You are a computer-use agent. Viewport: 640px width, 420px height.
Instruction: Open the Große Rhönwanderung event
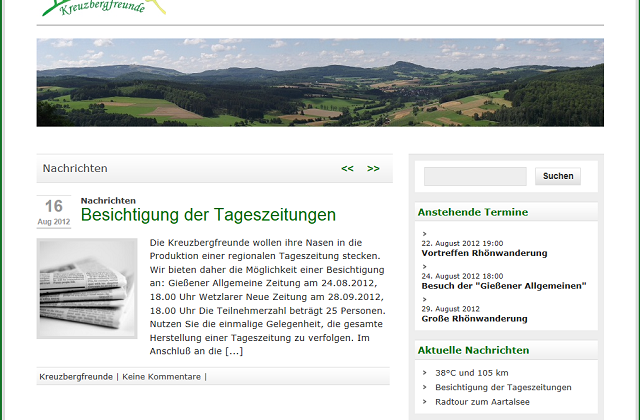point(474,318)
